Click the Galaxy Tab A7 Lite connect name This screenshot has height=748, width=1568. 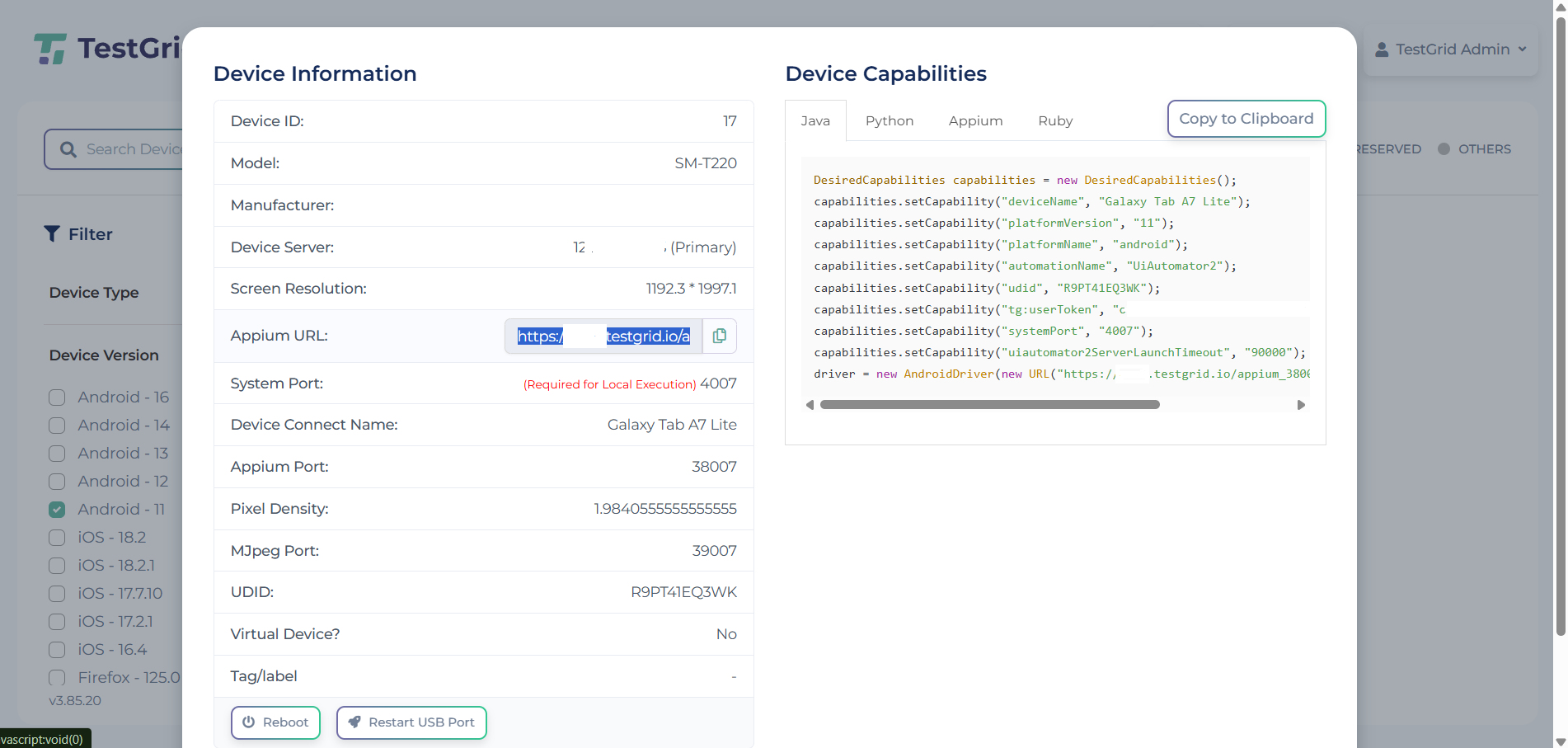[x=672, y=425]
